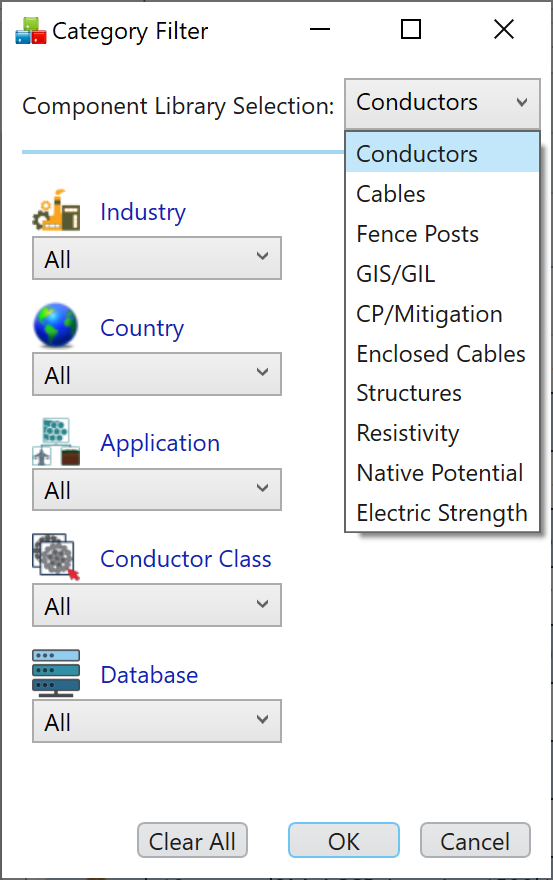Open the Industry dropdown
This screenshot has width=553, height=880.
(x=157, y=258)
